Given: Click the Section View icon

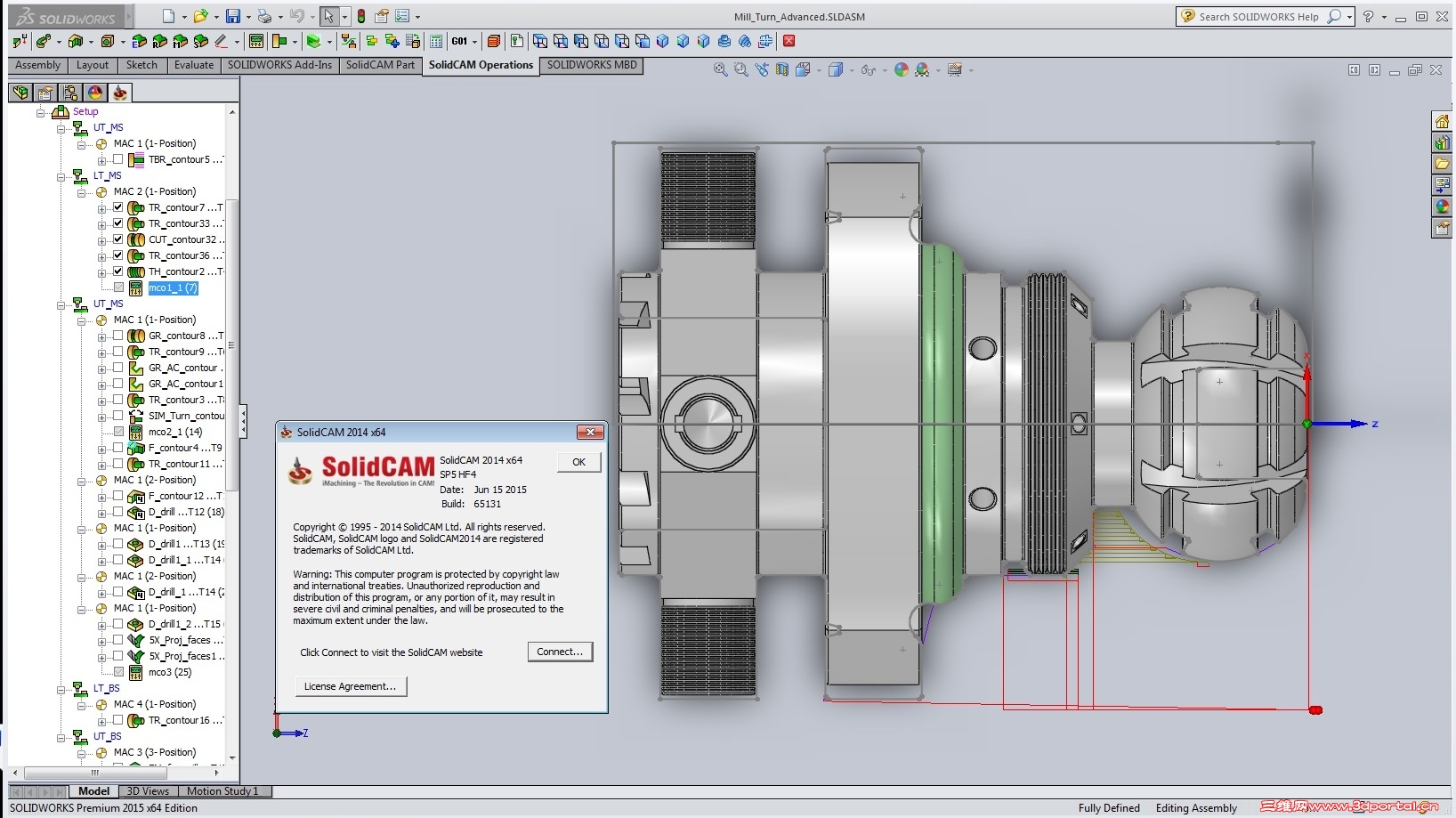Looking at the screenshot, I should (782, 69).
